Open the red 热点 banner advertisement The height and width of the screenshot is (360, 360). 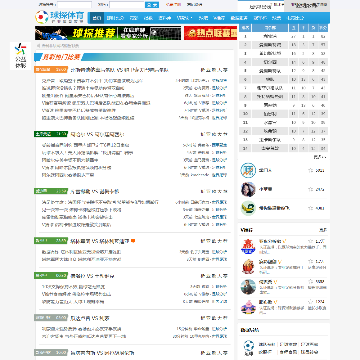click(210, 33)
